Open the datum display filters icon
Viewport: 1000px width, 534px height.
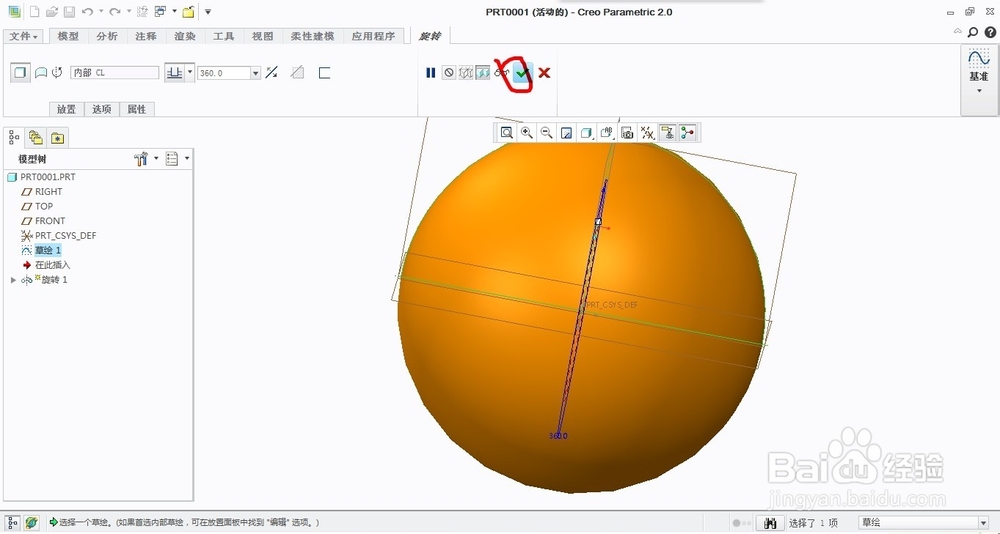coord(648,133)
